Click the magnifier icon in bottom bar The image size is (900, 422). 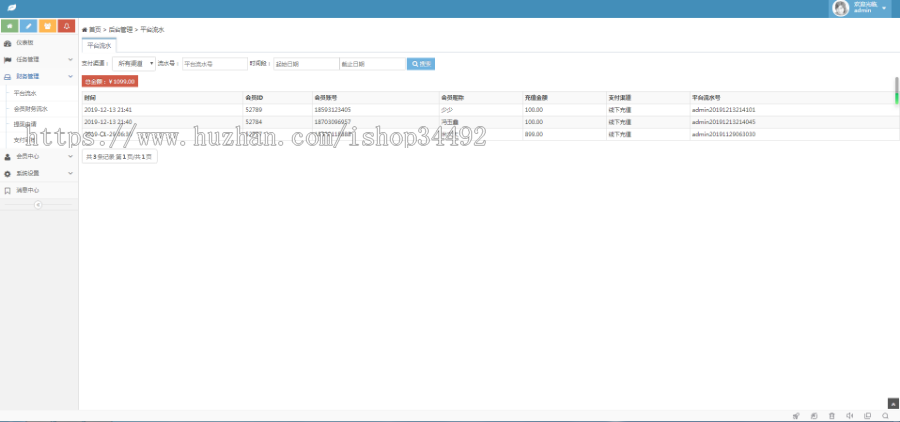pos(885,415)
